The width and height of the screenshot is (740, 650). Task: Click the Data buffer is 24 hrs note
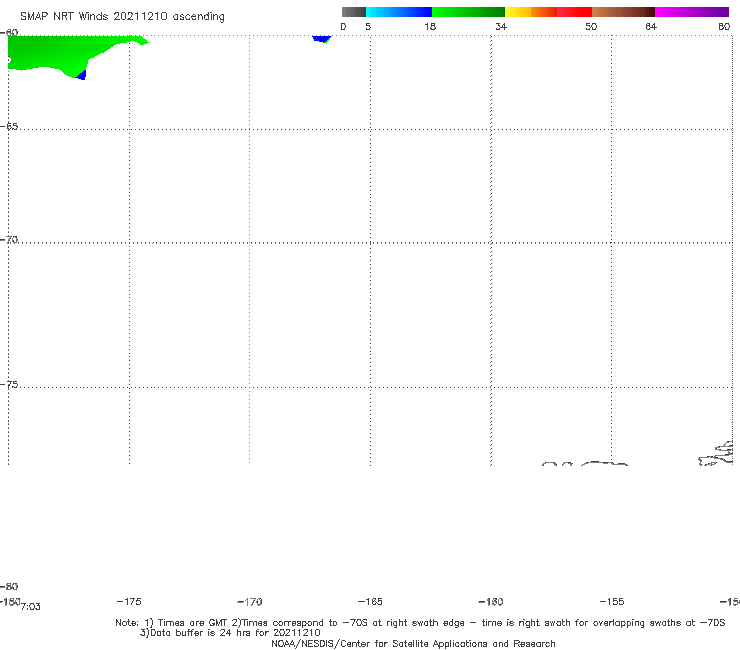[x=230, y=633]
